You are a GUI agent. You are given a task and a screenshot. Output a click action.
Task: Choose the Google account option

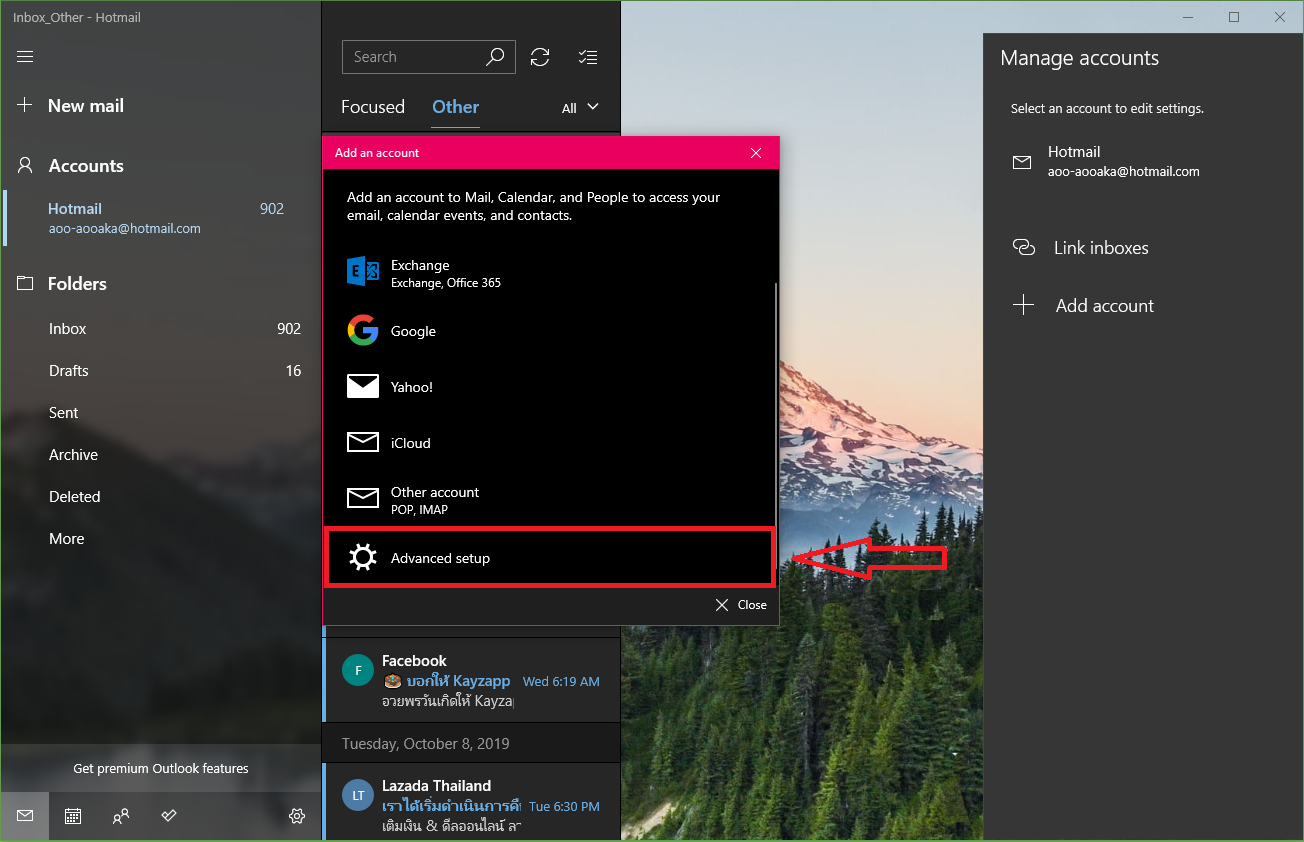click(x=550, y=331)
